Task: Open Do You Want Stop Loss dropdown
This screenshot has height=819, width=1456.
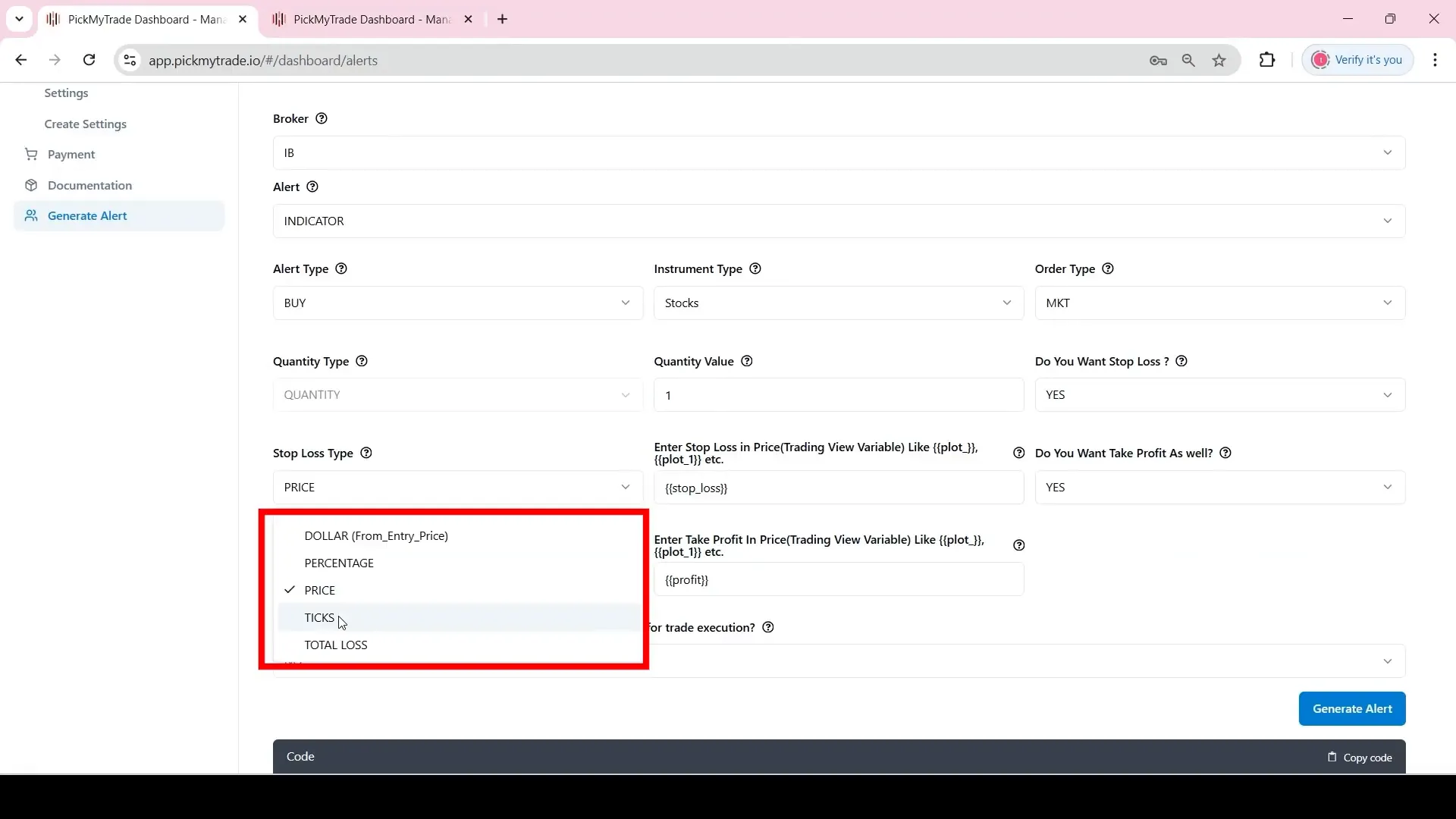Action: 1219,395
